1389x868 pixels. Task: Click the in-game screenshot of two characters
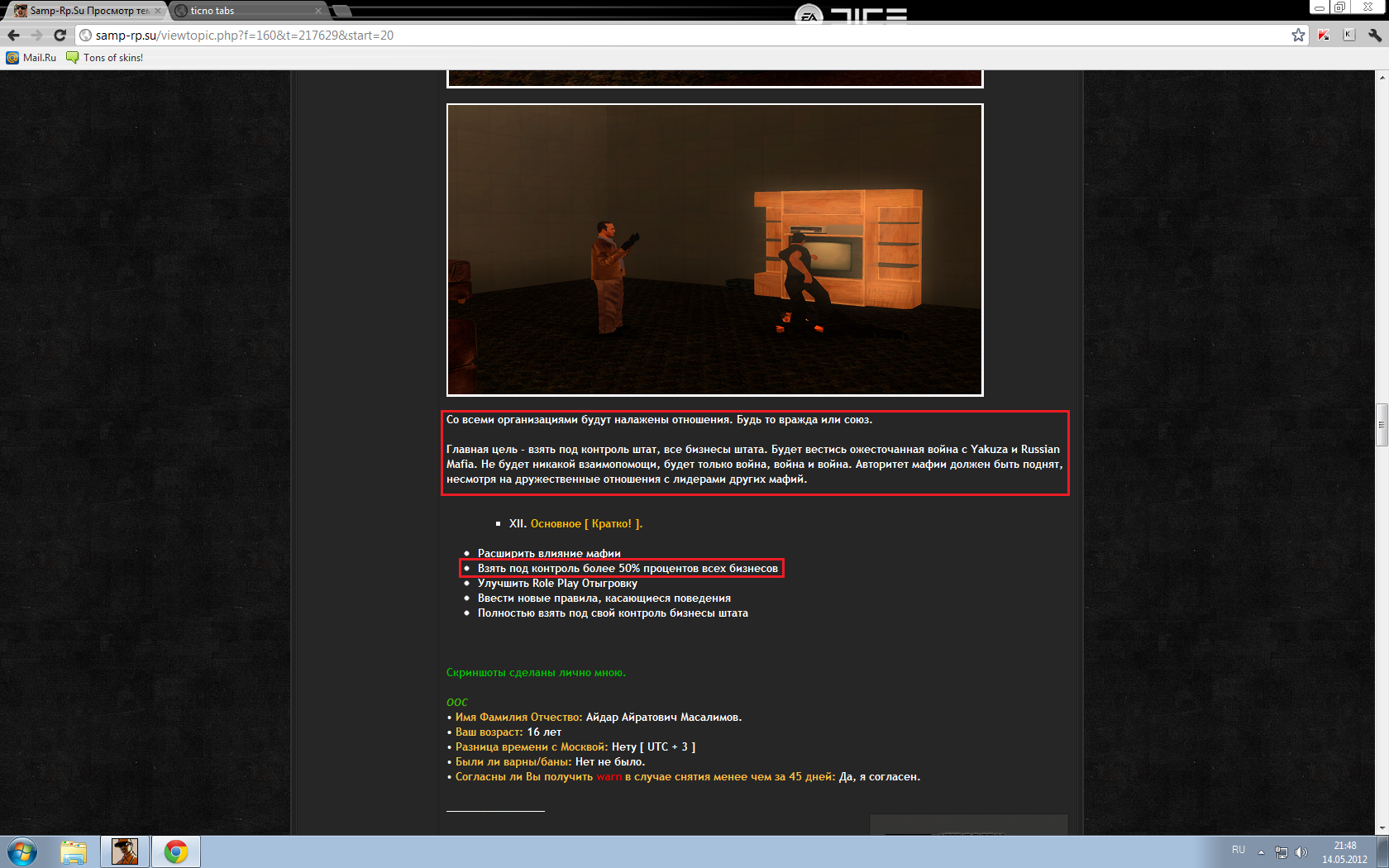(715, 250)
